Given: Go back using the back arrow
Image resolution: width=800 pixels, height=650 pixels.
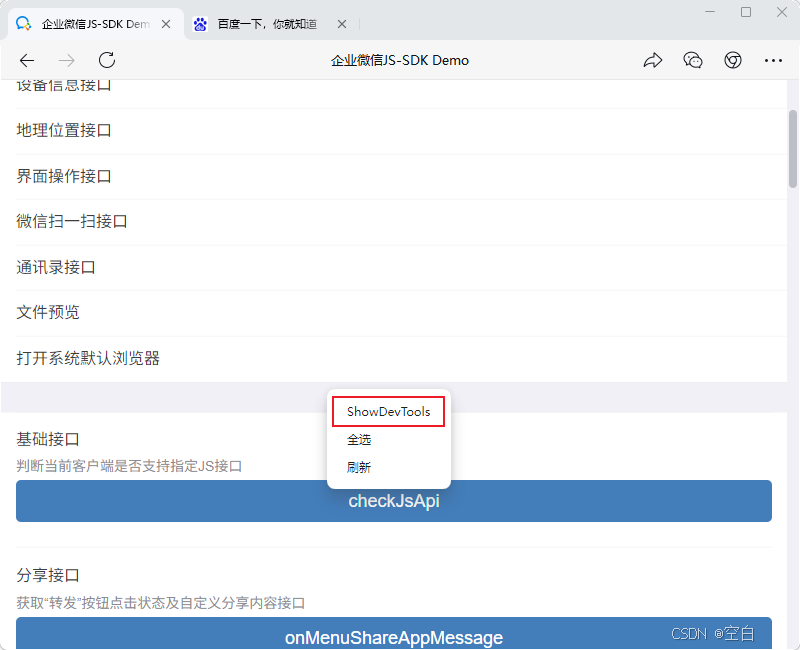Looking at the screenshot, I should point(27,61).
